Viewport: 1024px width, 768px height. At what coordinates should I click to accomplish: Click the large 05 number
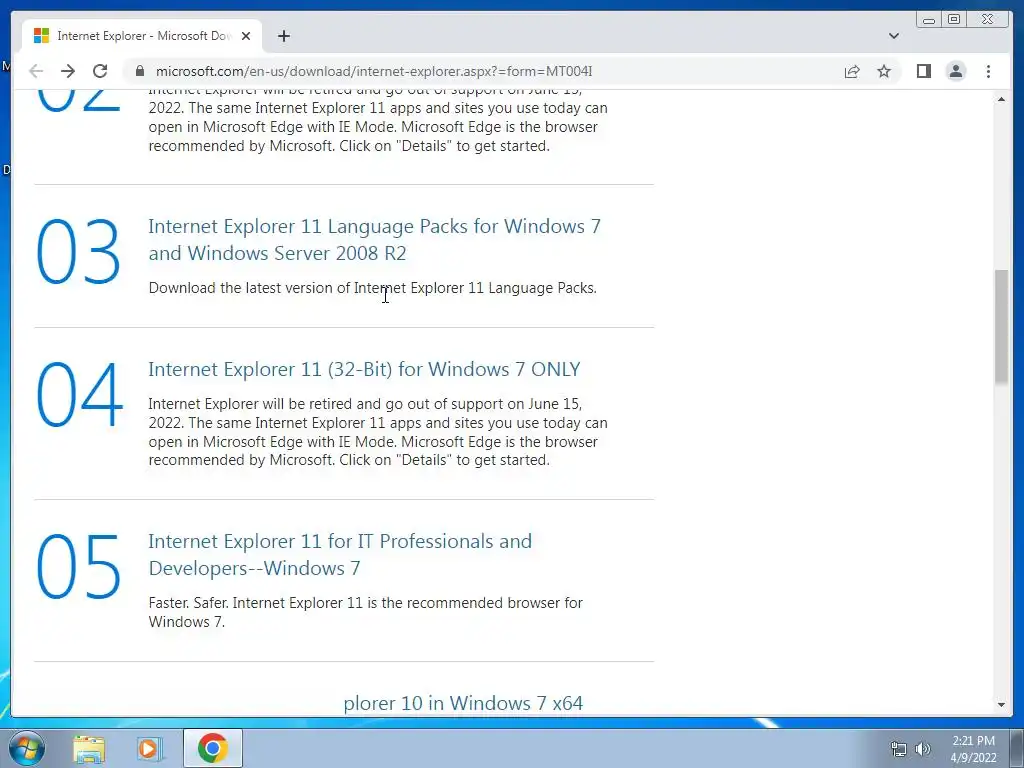click(x=78, y=566)
